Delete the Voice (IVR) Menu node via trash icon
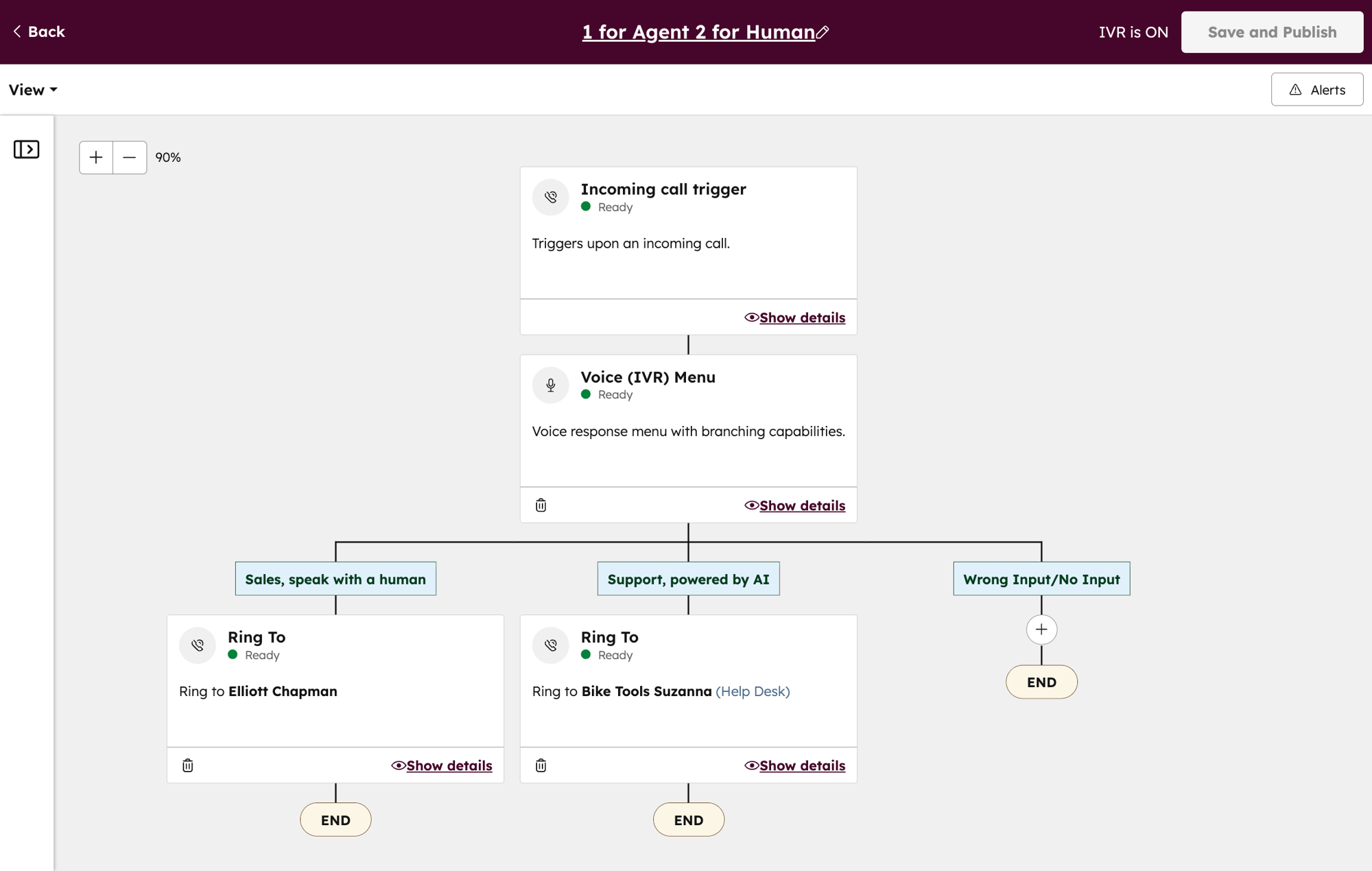 coord(541,505)
